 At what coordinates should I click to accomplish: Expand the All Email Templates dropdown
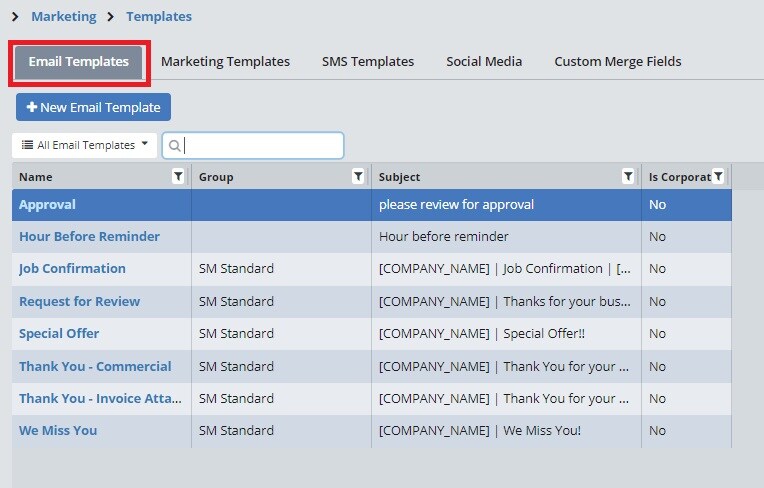pyautogui.click(x=84, y=145)
